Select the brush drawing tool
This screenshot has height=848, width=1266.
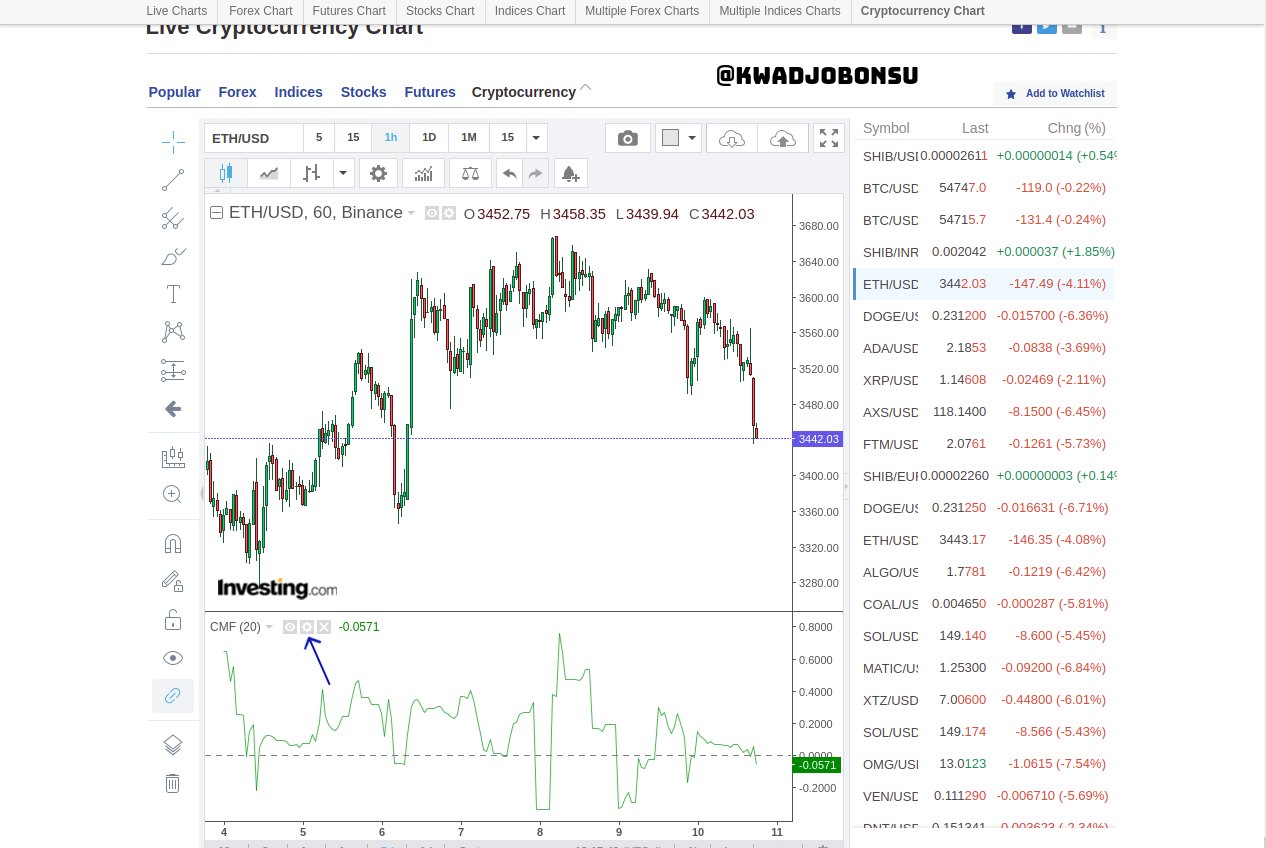(x=173, y=256)
